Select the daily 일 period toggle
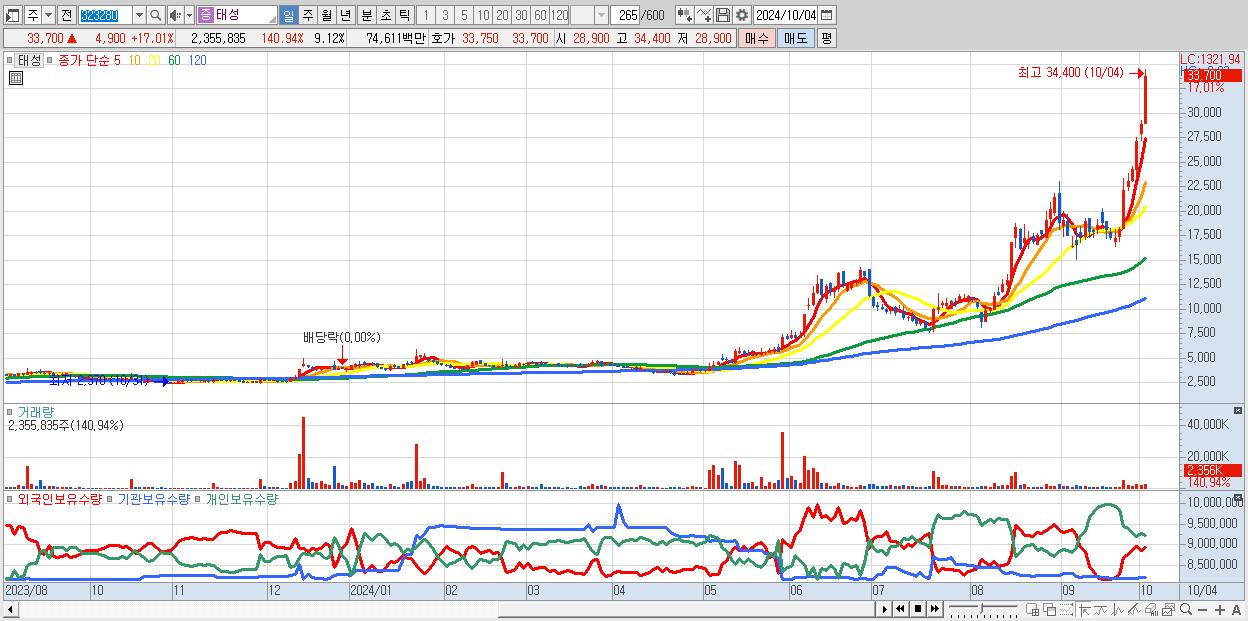This screenshot has width=1248, height=621. tap(288, 15)
